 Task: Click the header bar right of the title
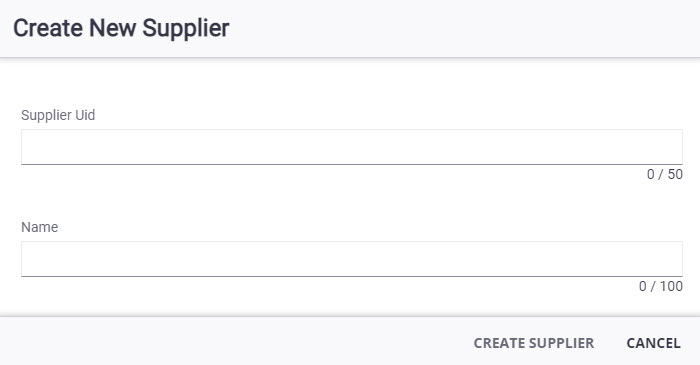click(464, 28)
